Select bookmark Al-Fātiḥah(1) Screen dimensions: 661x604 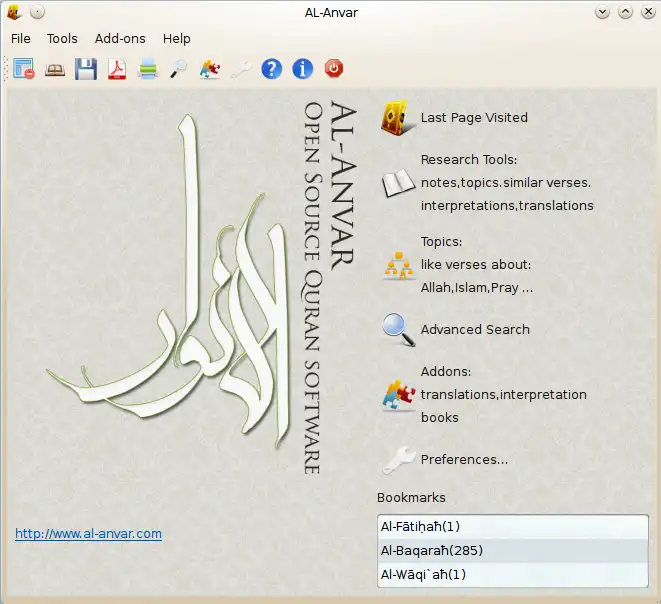point(513,526)
